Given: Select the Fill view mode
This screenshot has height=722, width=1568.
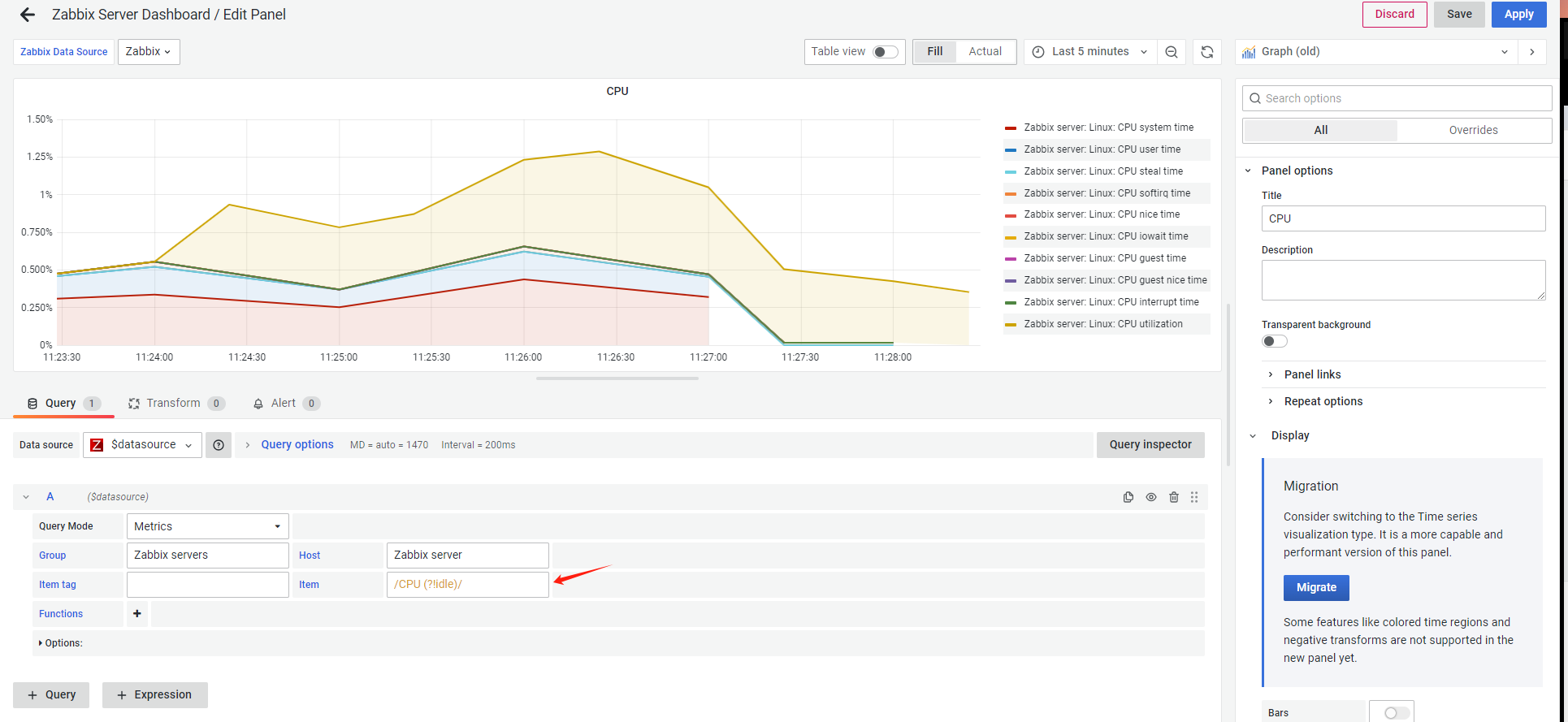Looking at the screenshot, I should 935,52.
